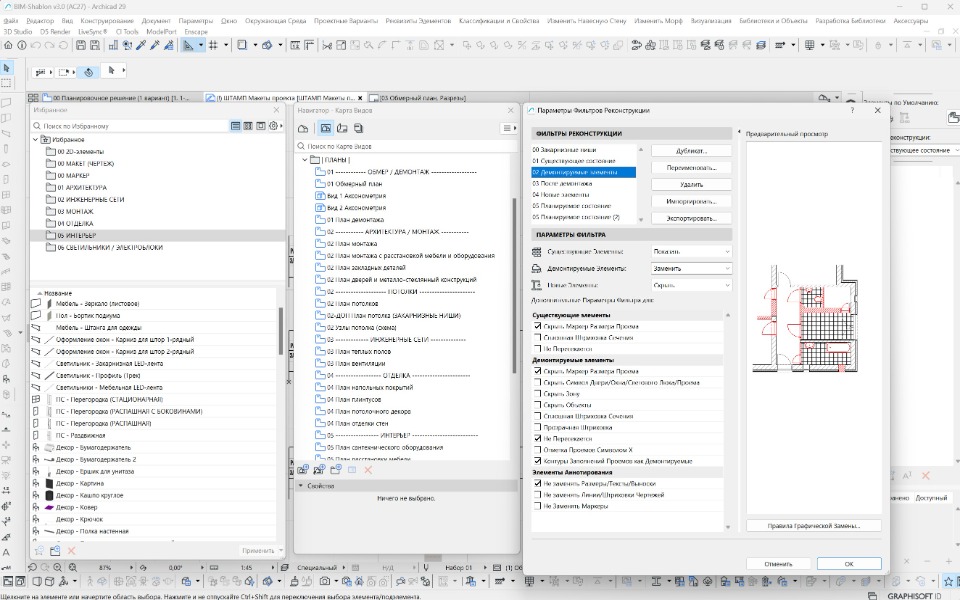The image size is (960, 600).
Task: Click the guide lines triangle ruler icon
Action: pos(188,45)
